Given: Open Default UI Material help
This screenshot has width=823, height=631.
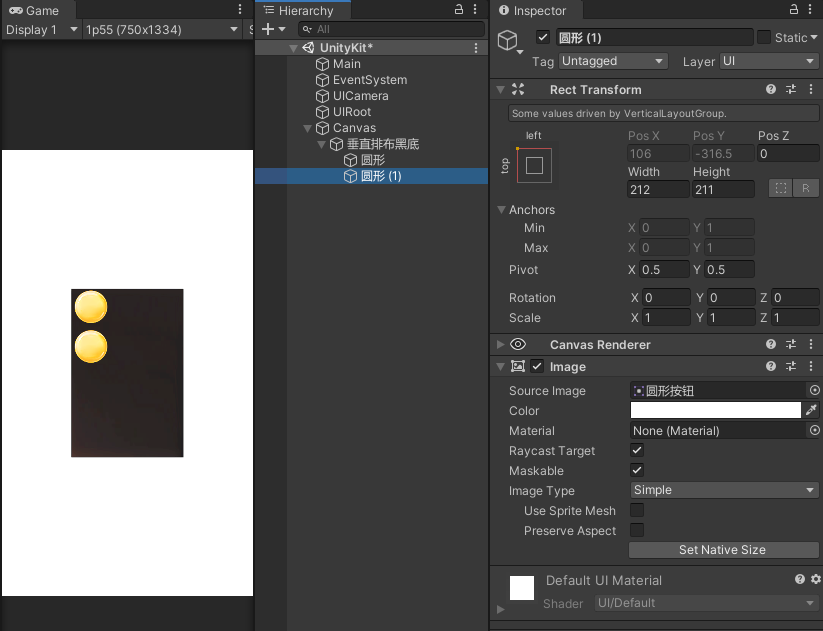Looking at the screenshot, I should (799, 579).
